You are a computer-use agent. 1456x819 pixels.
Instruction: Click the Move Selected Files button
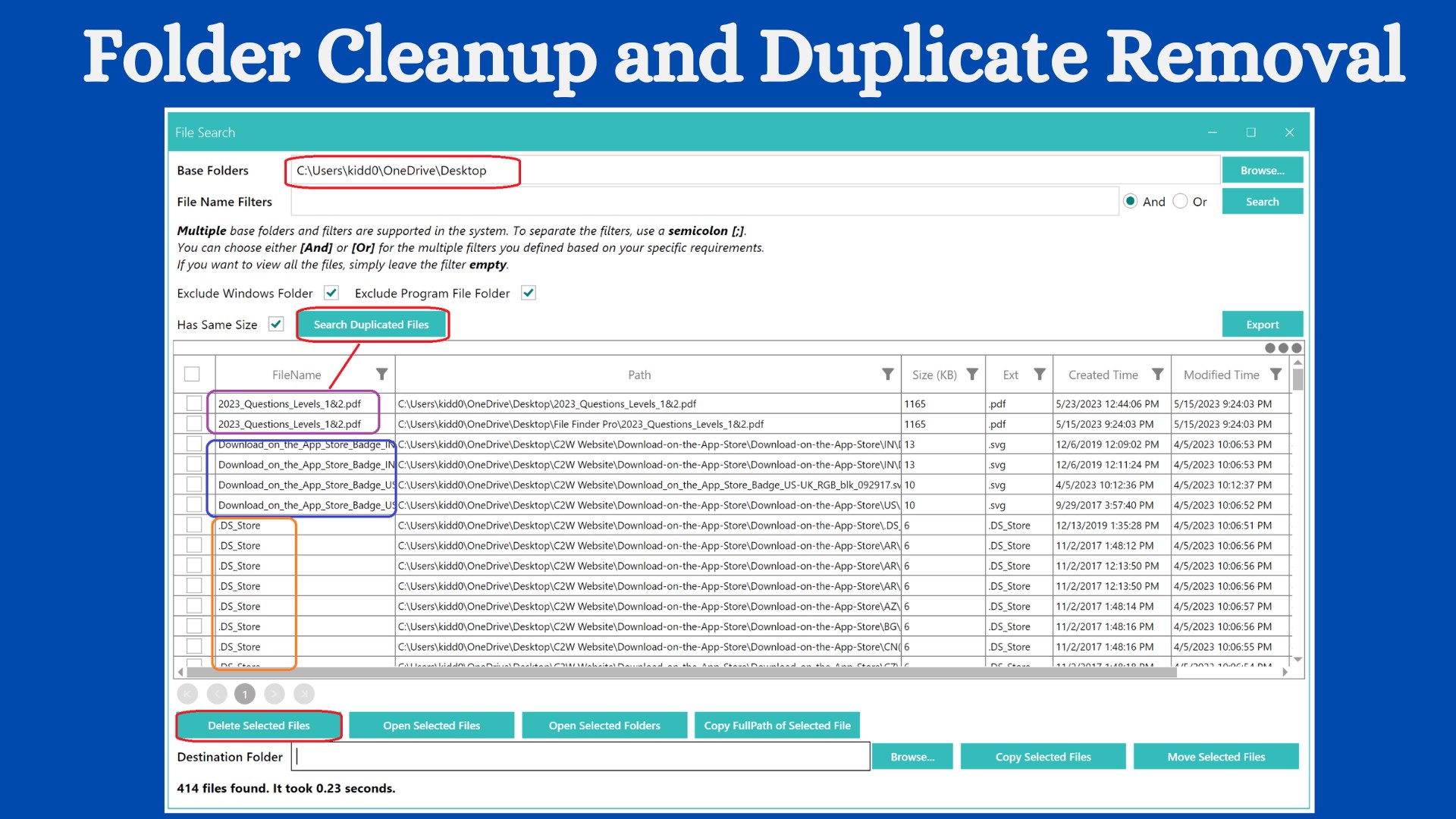tap(1216, 757)
